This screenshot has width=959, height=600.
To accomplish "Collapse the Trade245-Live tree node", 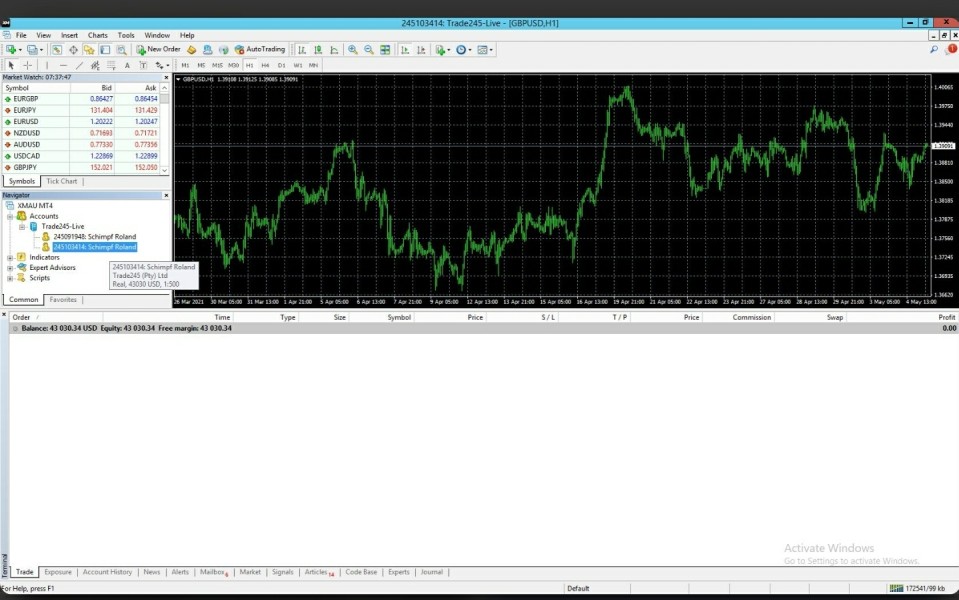I will (x=22, y=227).
